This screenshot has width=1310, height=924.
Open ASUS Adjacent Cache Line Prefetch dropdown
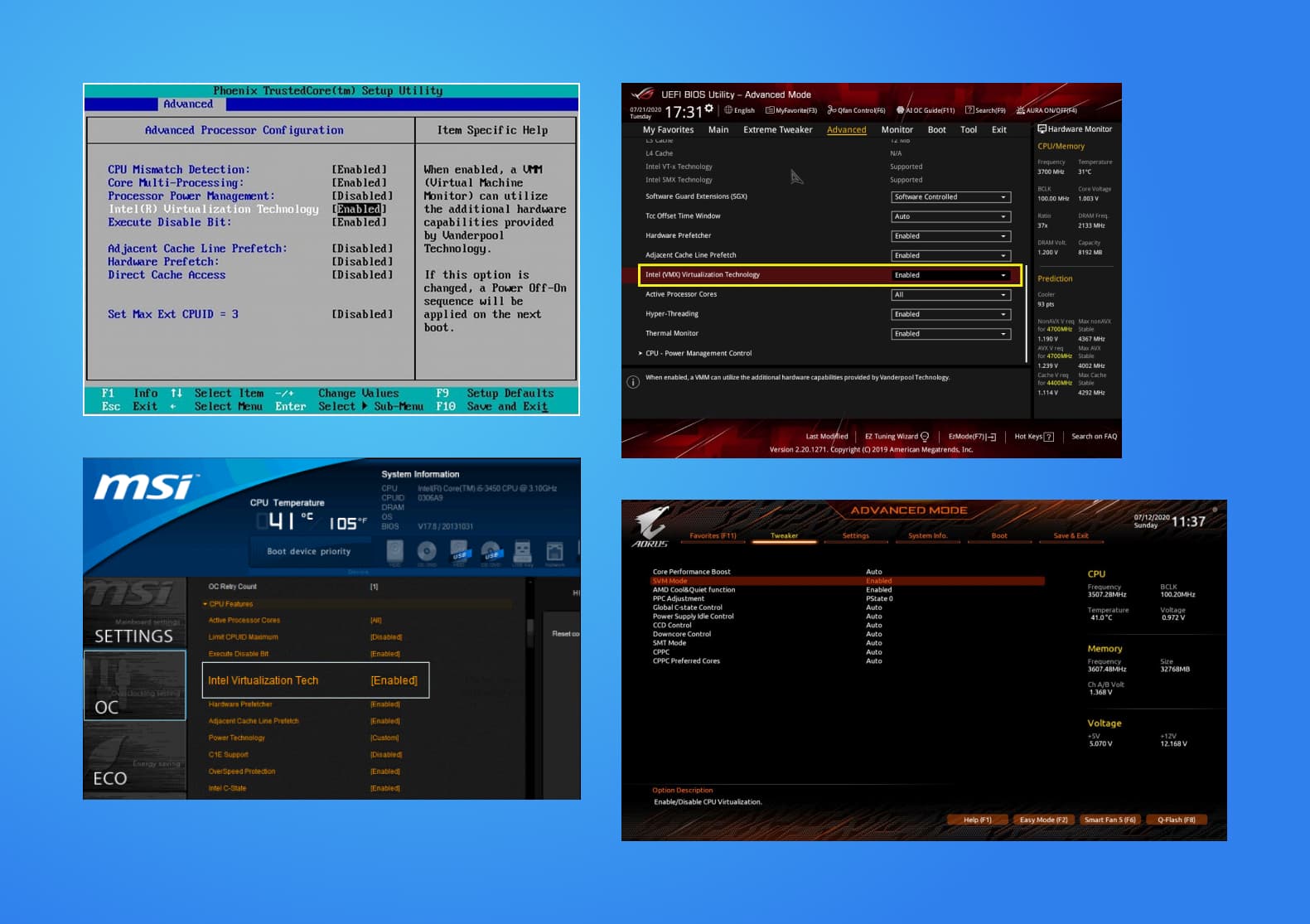950,255
